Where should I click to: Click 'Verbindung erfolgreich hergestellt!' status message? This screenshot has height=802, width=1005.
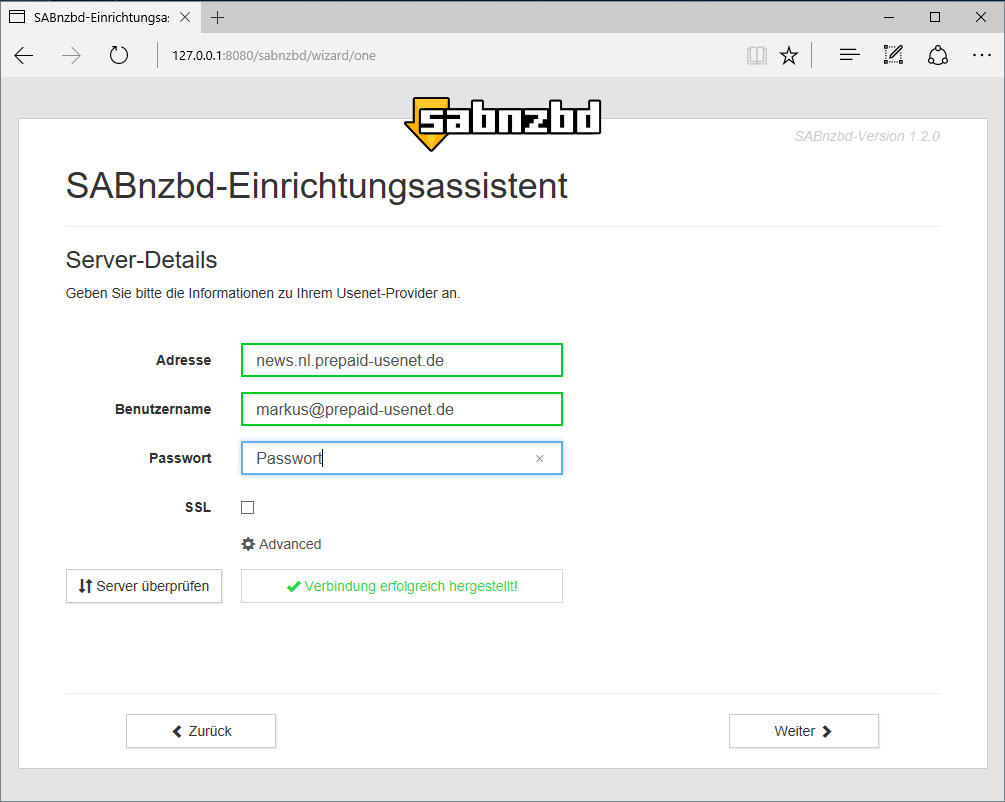tap(402, 586)
